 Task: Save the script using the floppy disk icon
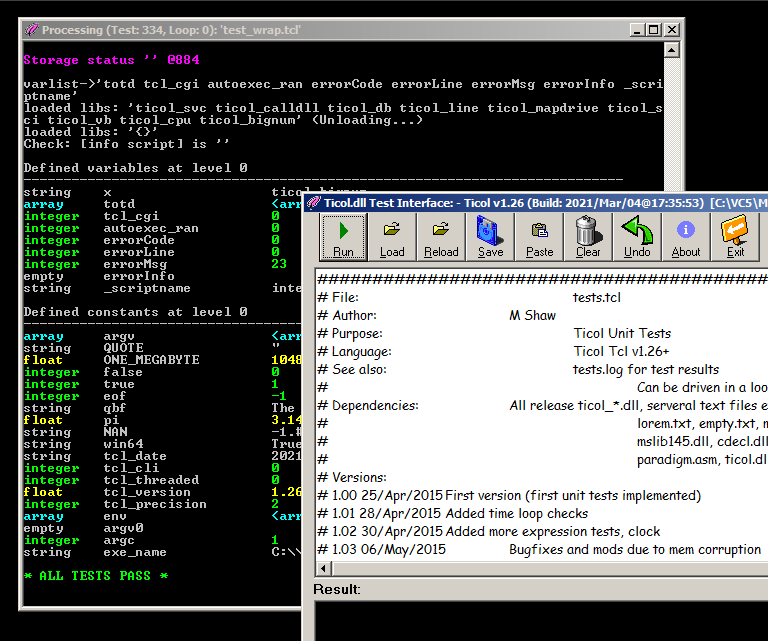pyautogui.click(x=490, y=237)
